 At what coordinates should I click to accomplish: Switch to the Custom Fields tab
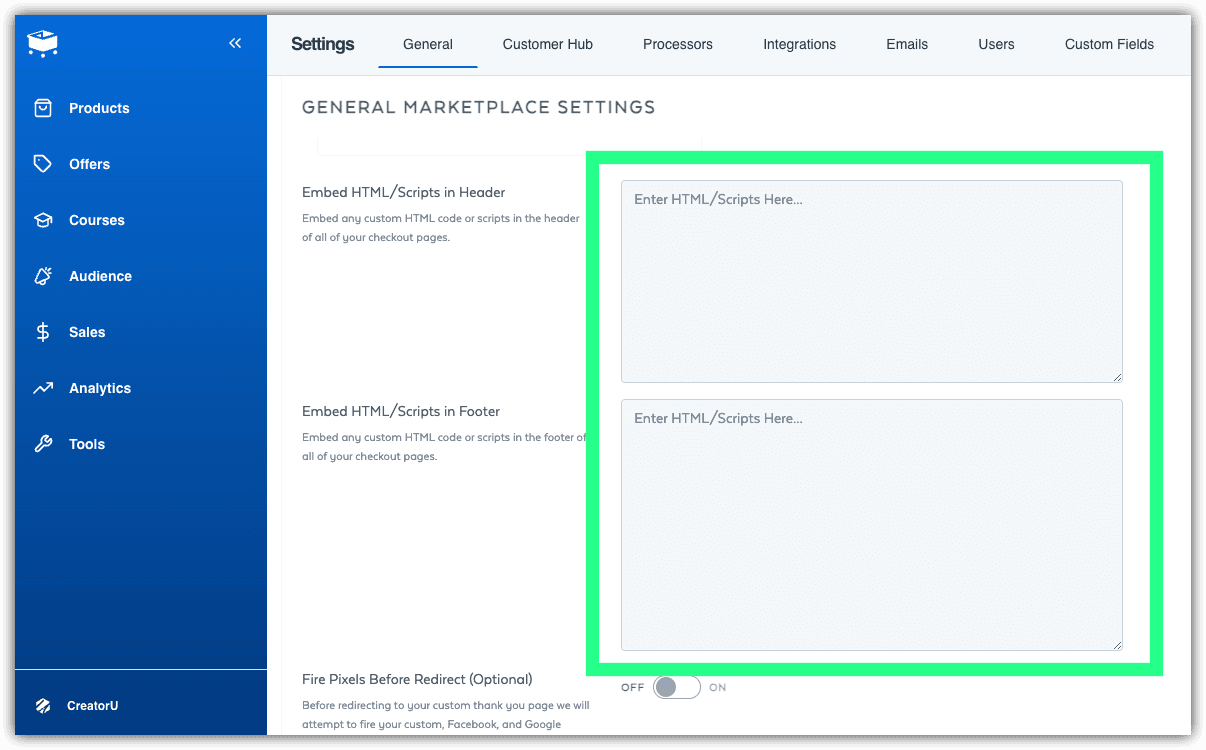1109,44
